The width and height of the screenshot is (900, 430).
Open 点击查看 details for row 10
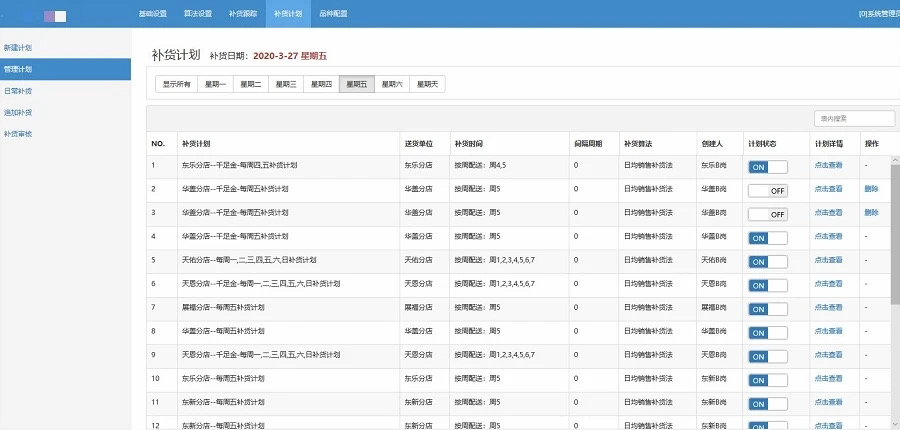coord(828,378)
